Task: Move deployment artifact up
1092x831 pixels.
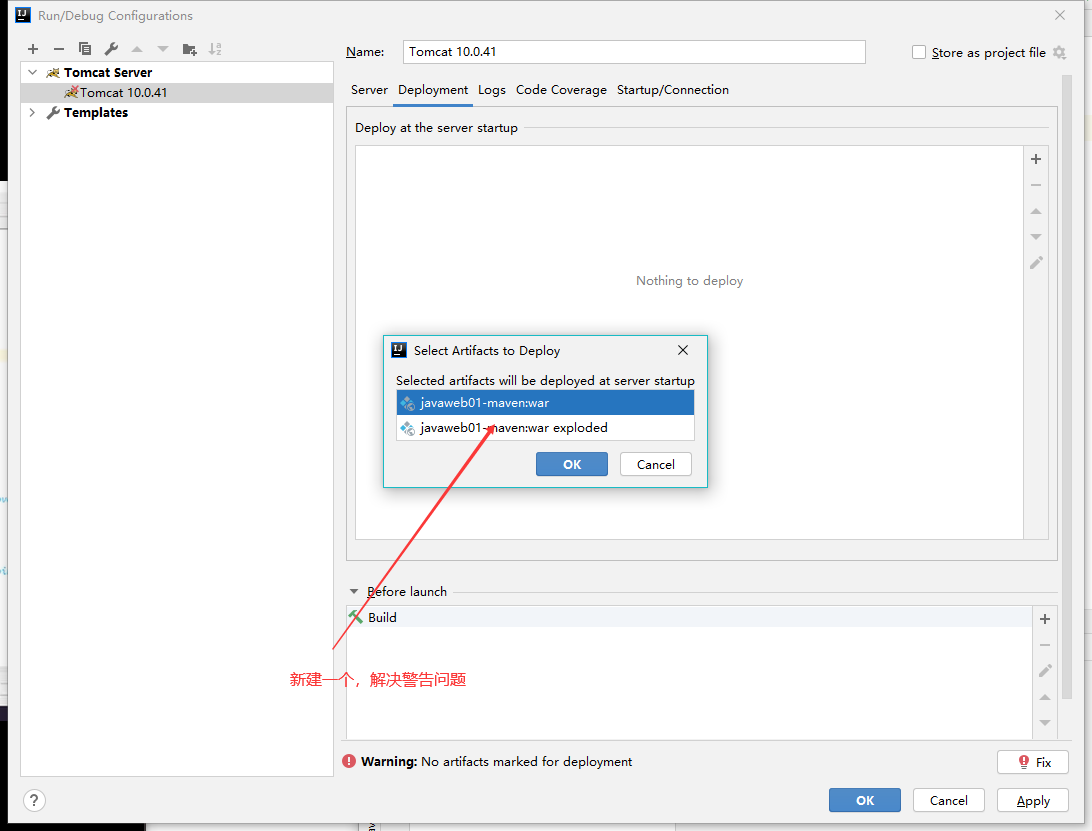Action: coord(1036,211)
